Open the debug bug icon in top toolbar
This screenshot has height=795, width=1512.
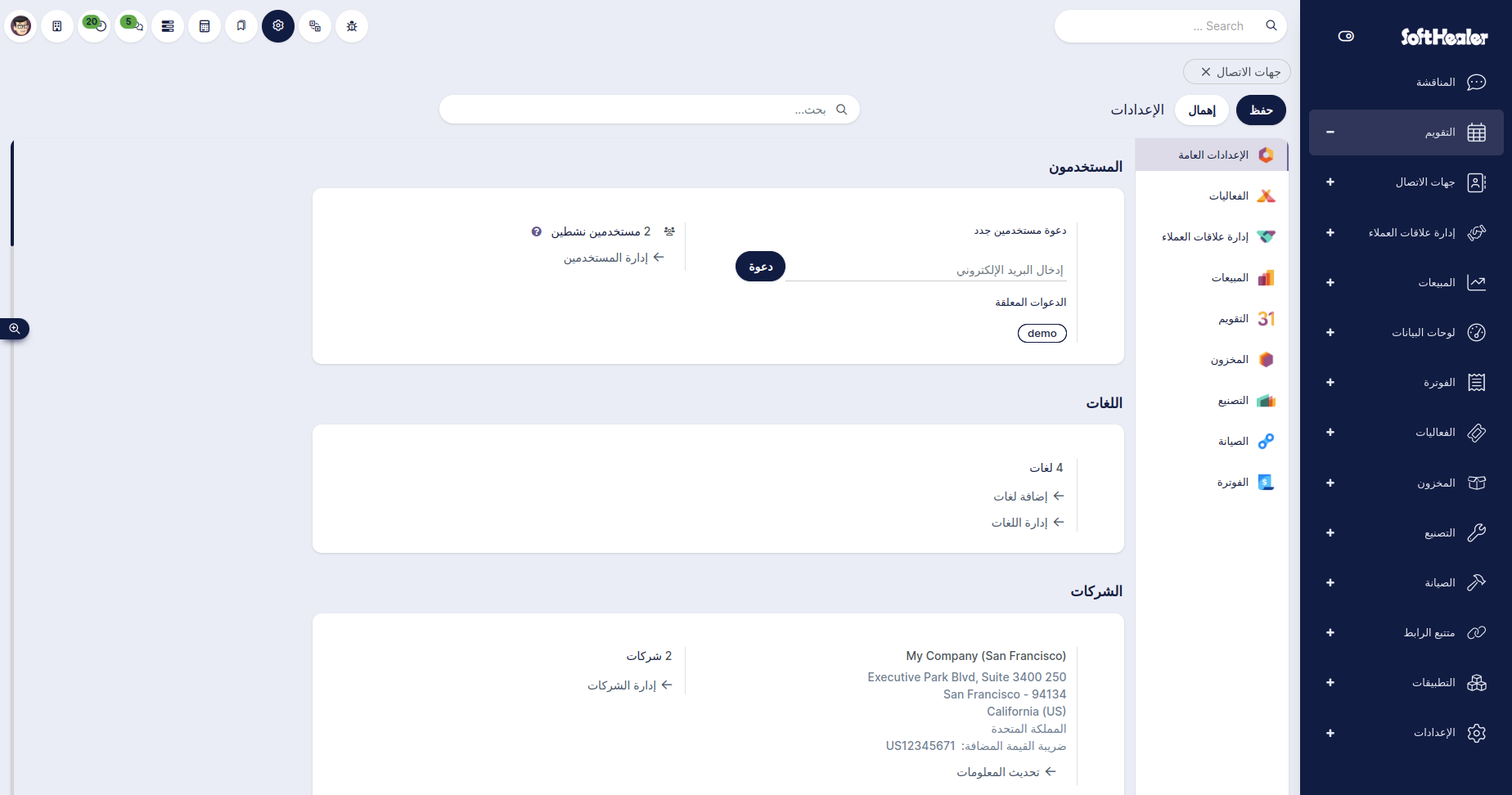tap(352, 26)
